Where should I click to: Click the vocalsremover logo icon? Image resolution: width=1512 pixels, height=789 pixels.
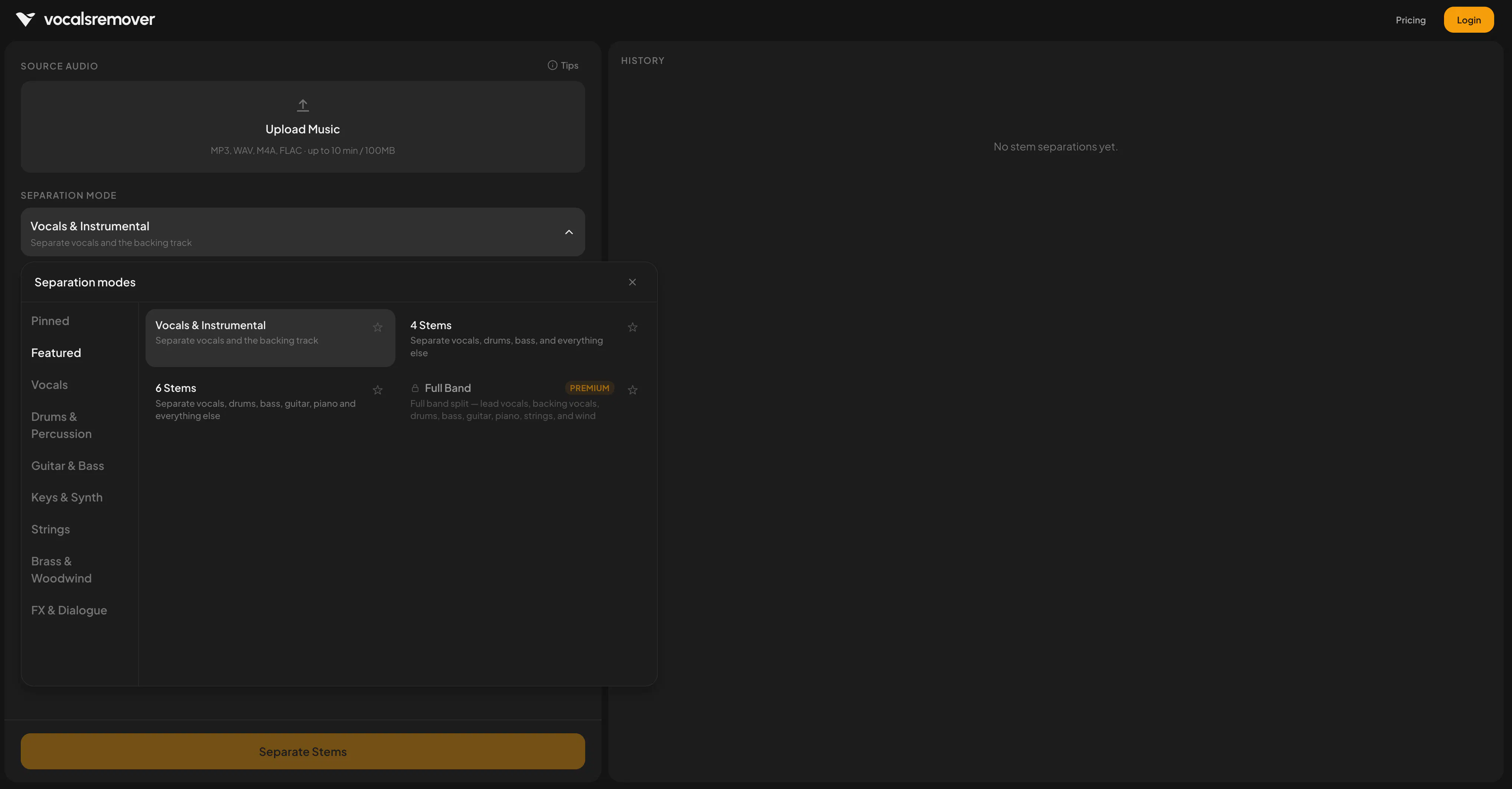coord(26,19)
